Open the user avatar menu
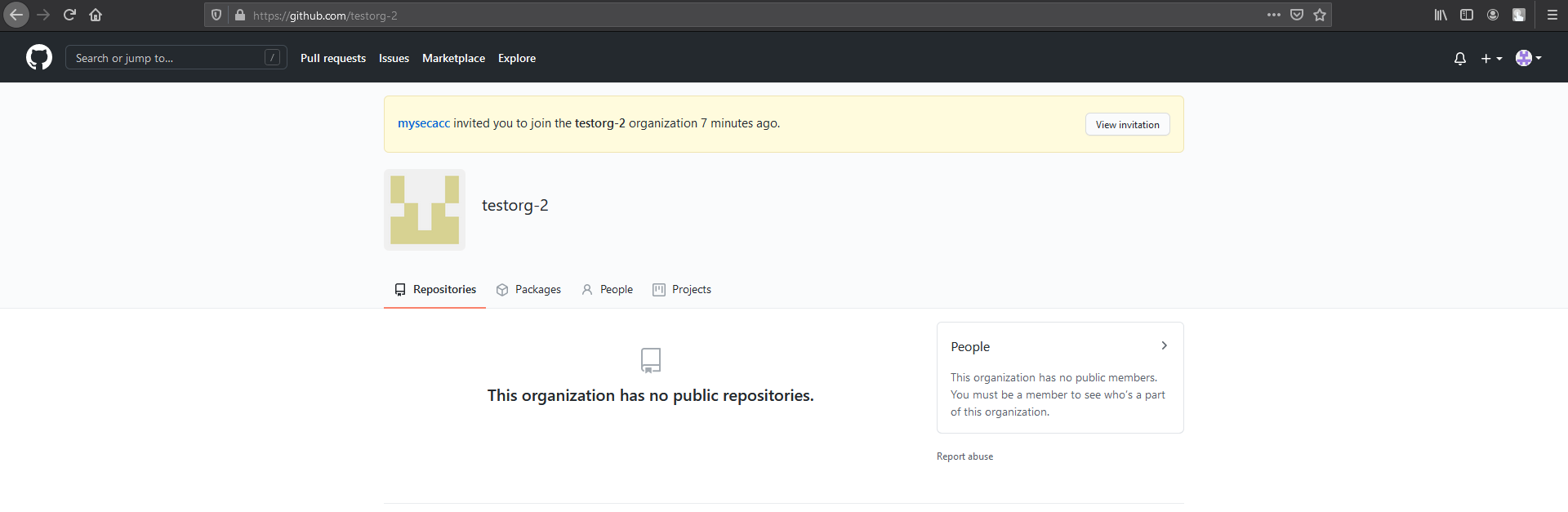1568x512 pixels. pos(1528,58)
